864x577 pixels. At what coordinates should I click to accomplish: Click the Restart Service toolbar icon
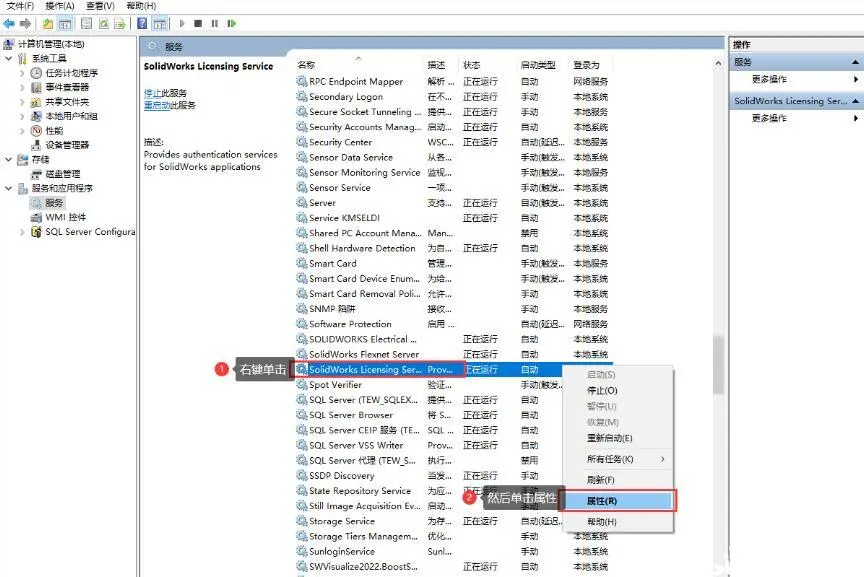(x=231, y=23)
